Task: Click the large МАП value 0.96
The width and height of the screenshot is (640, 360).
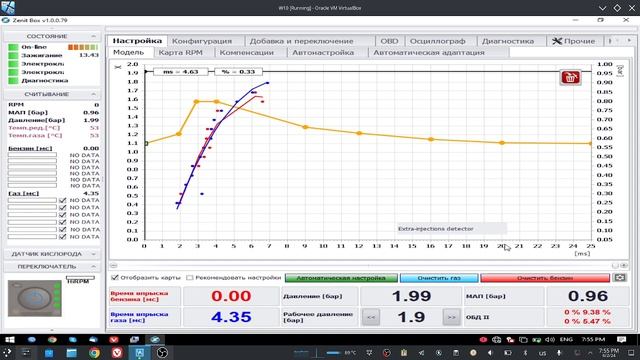Action: coord(588,296)
